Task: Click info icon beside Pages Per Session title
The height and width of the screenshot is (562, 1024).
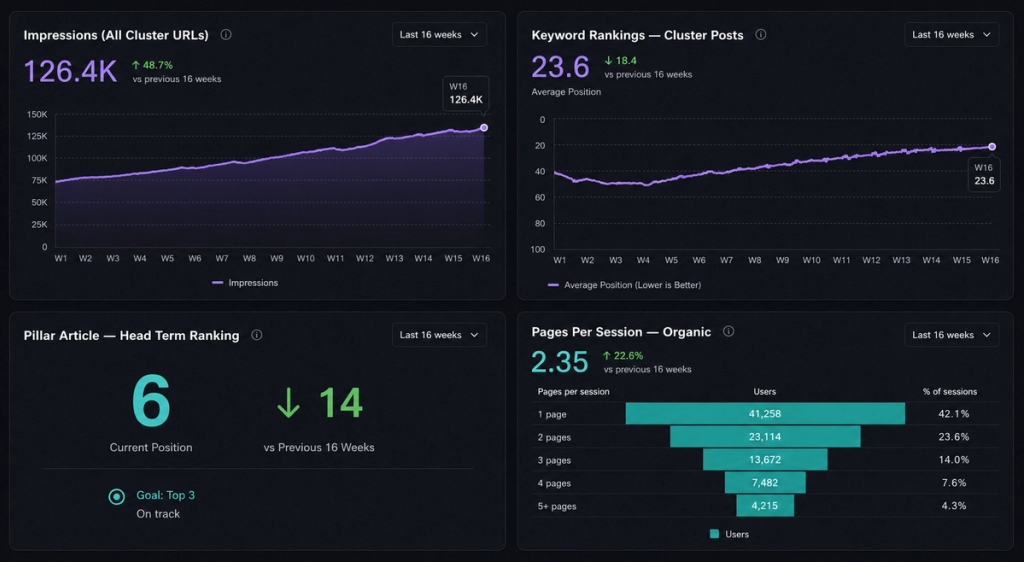Action: (x=728, y=332)
